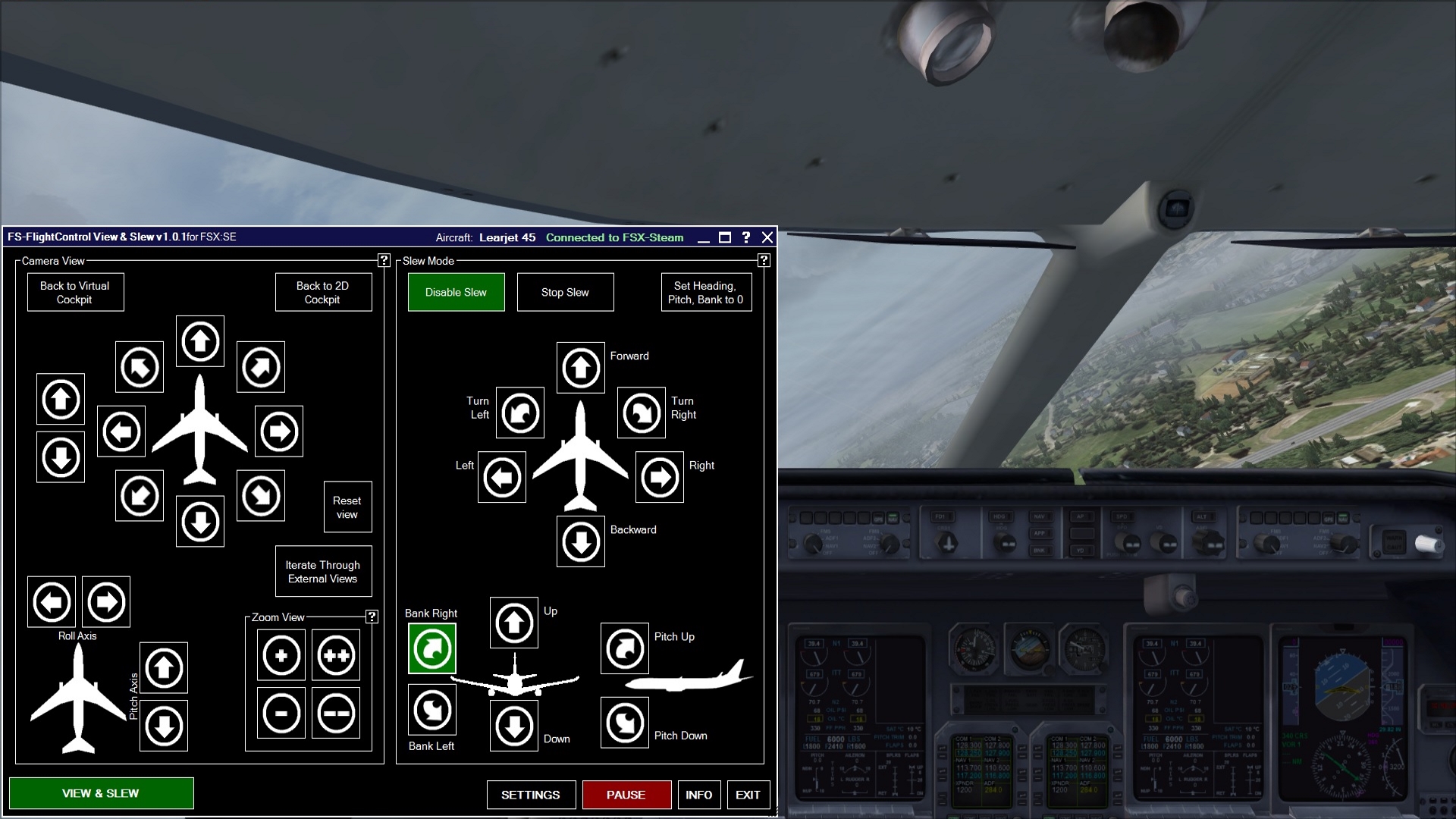Click the Bank Right slew icon
Viewport: 1456px width, 819px height.
click(432, 648)
